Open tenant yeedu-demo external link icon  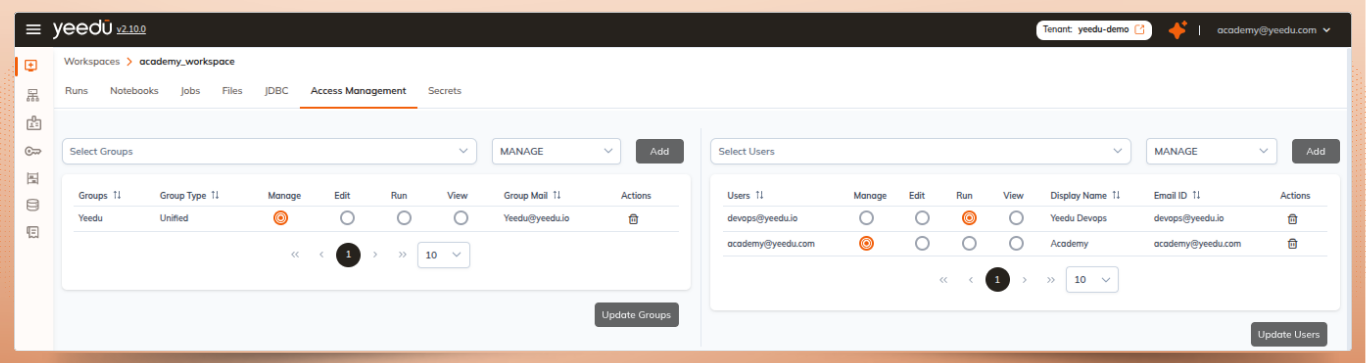pyautogui.click(x=1139, y=30)
